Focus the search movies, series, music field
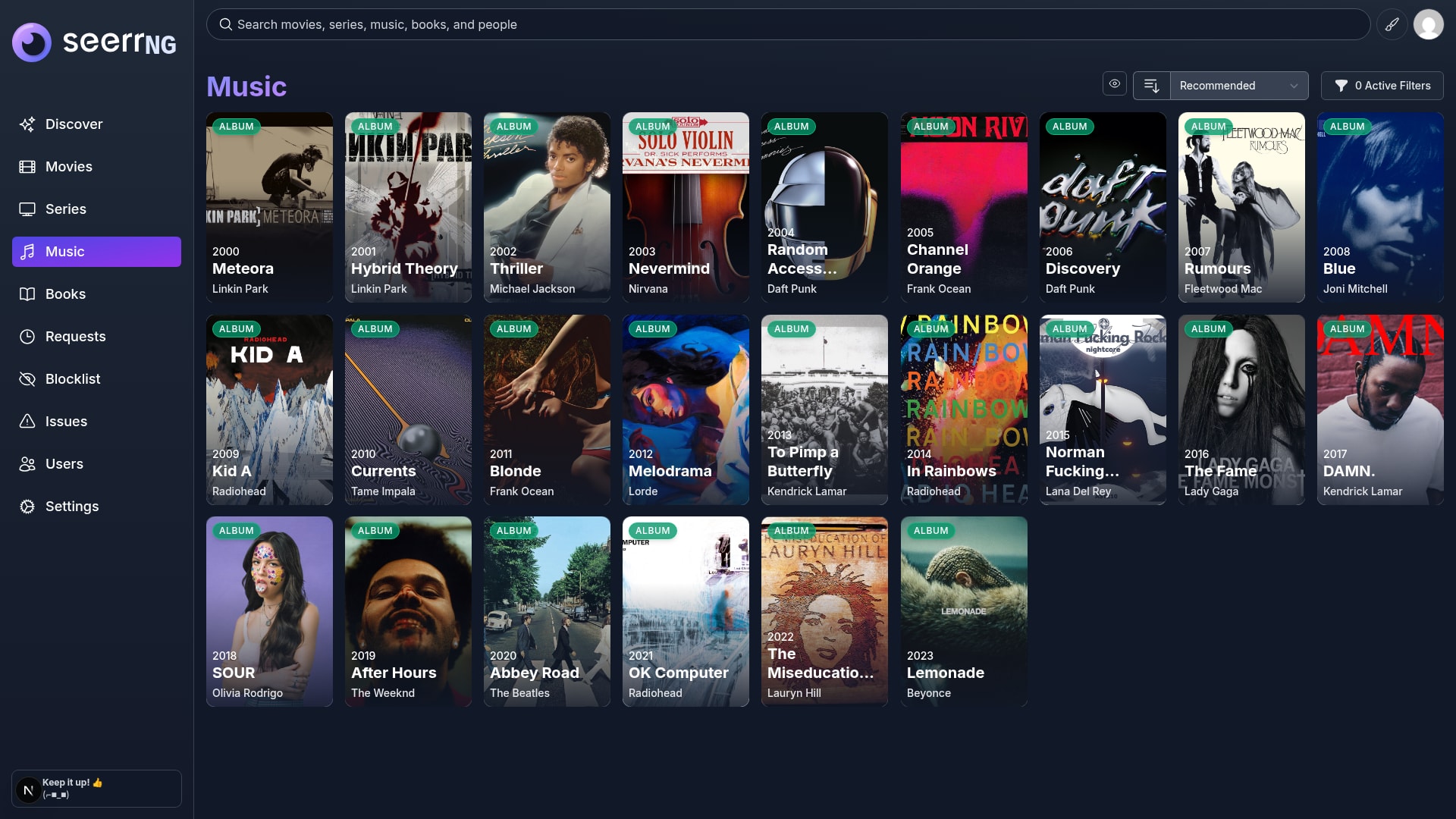The image size is (1456, 819). click(x=788, y=24)
